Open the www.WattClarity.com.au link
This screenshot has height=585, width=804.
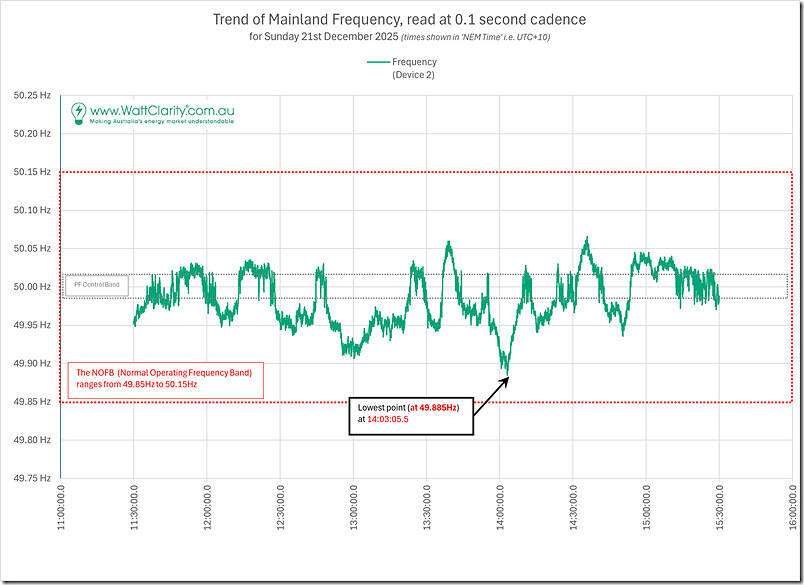pyautogui.click(x=161, y=109)
